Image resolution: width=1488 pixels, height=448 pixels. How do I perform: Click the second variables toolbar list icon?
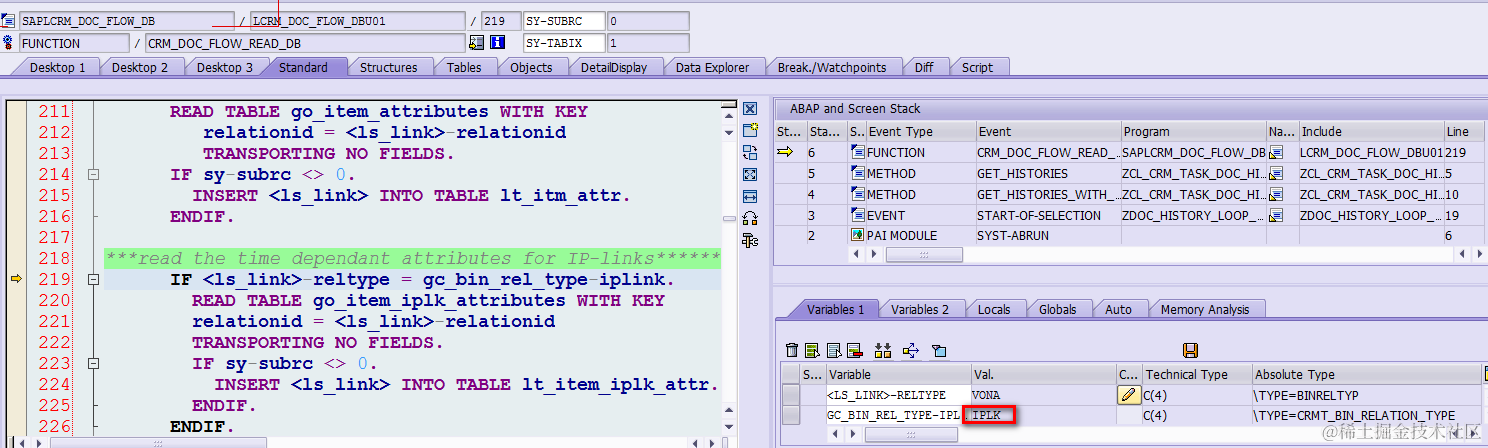pos(813,350)
